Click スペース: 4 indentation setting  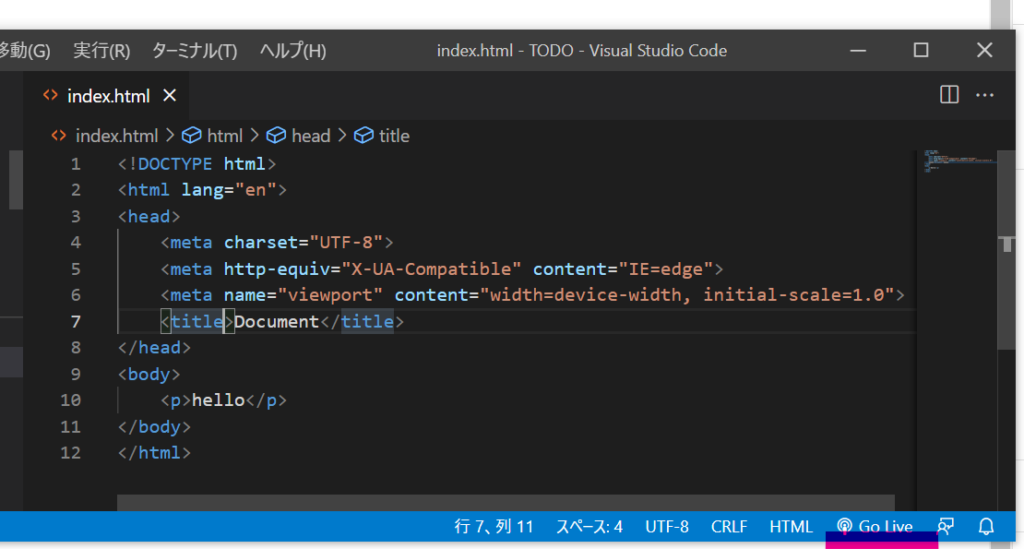point(589,526)
